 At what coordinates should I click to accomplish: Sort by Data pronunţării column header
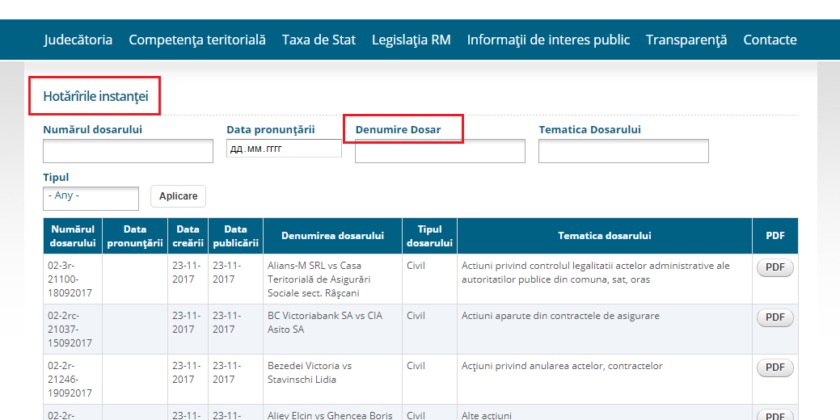[x=135, y=236]
